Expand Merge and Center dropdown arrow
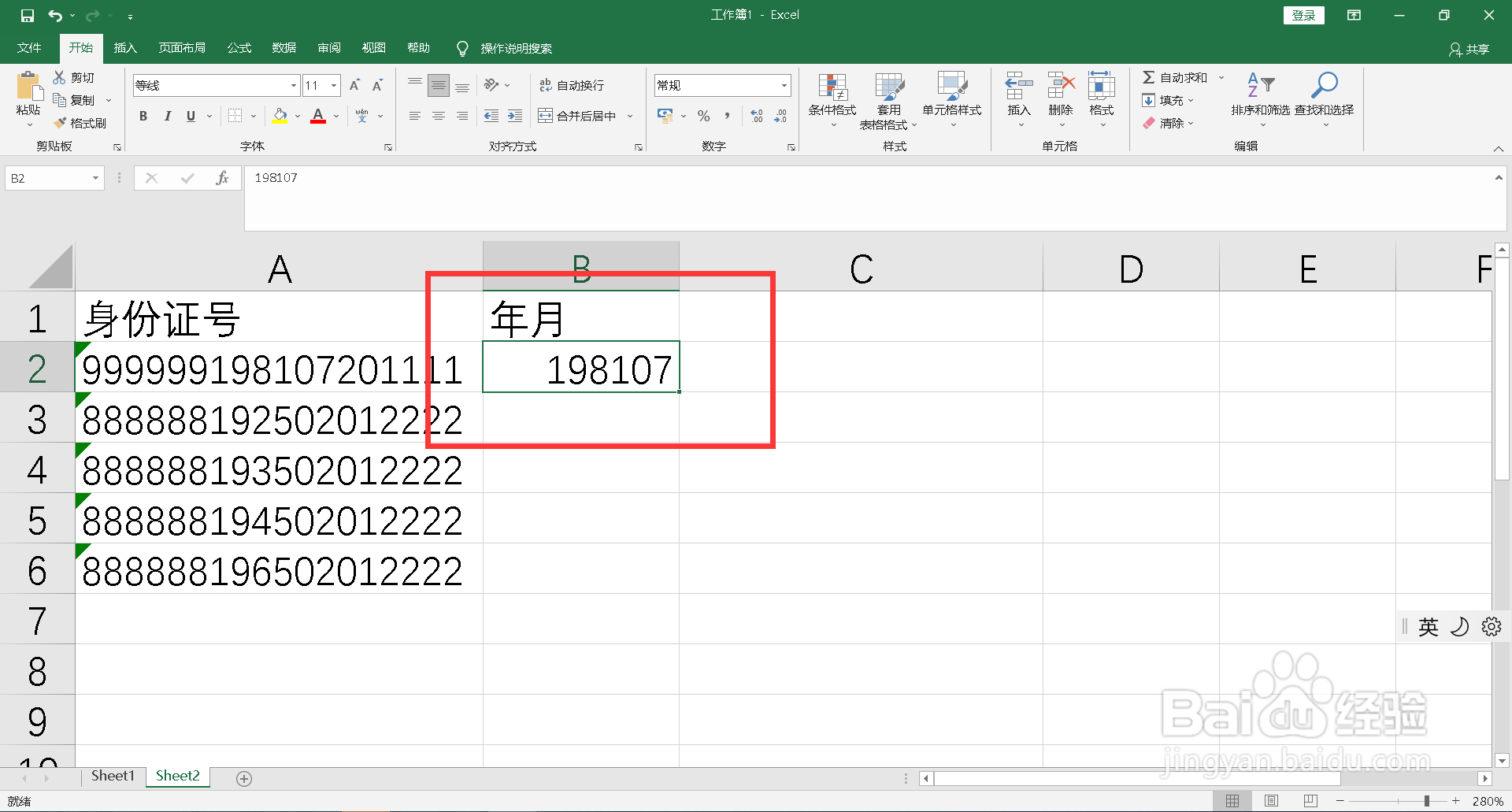 (630, 116)
